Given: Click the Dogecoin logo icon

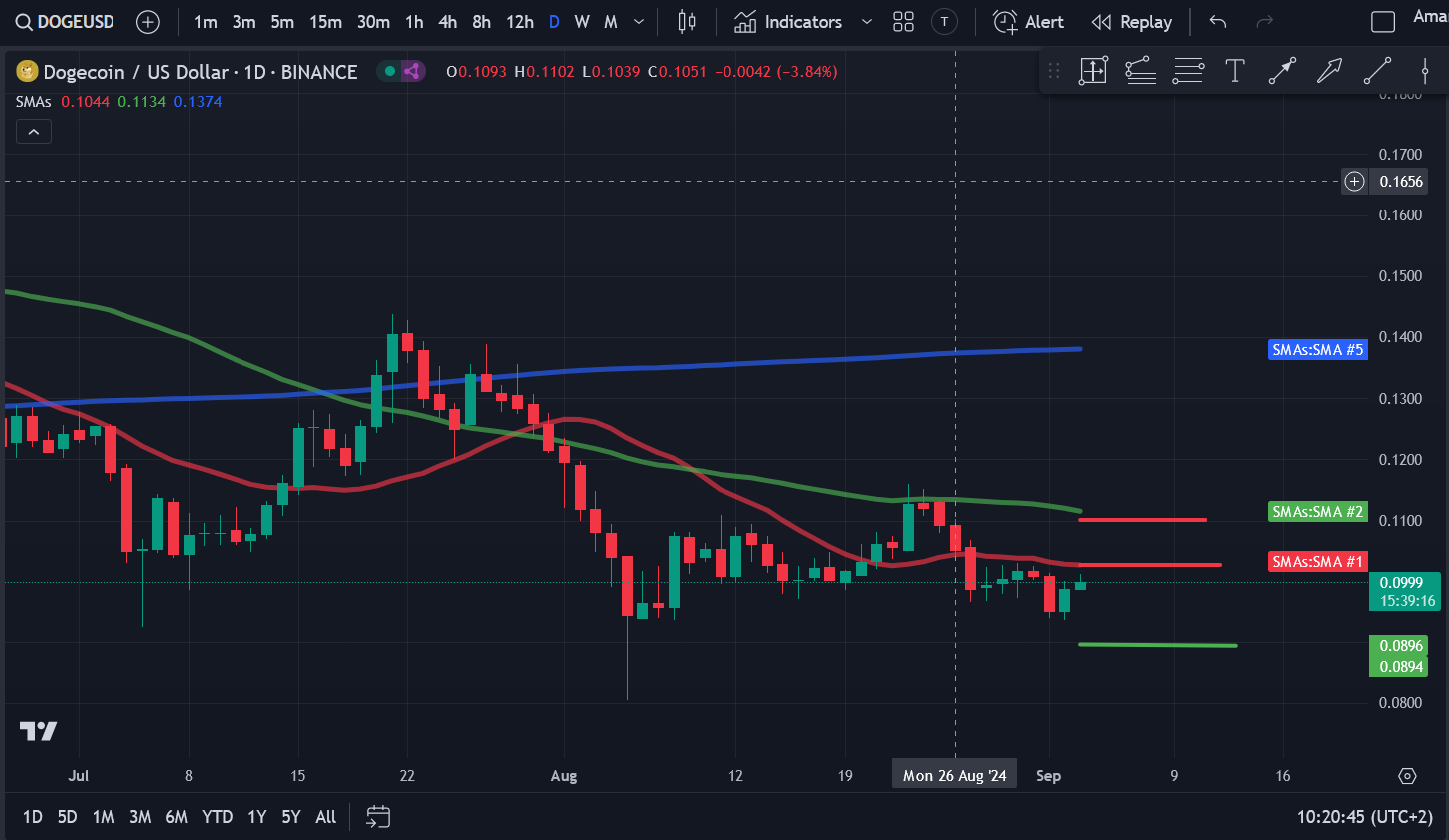Looking at the screenshot, I should [x=27, y=71].
